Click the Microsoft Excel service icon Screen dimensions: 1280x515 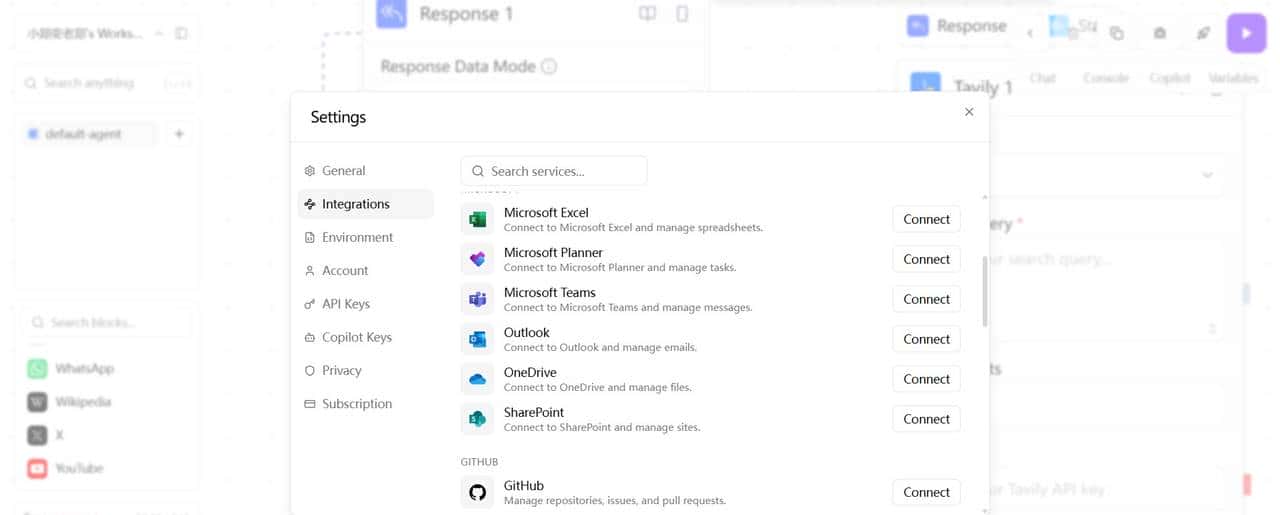click(477, 219)
